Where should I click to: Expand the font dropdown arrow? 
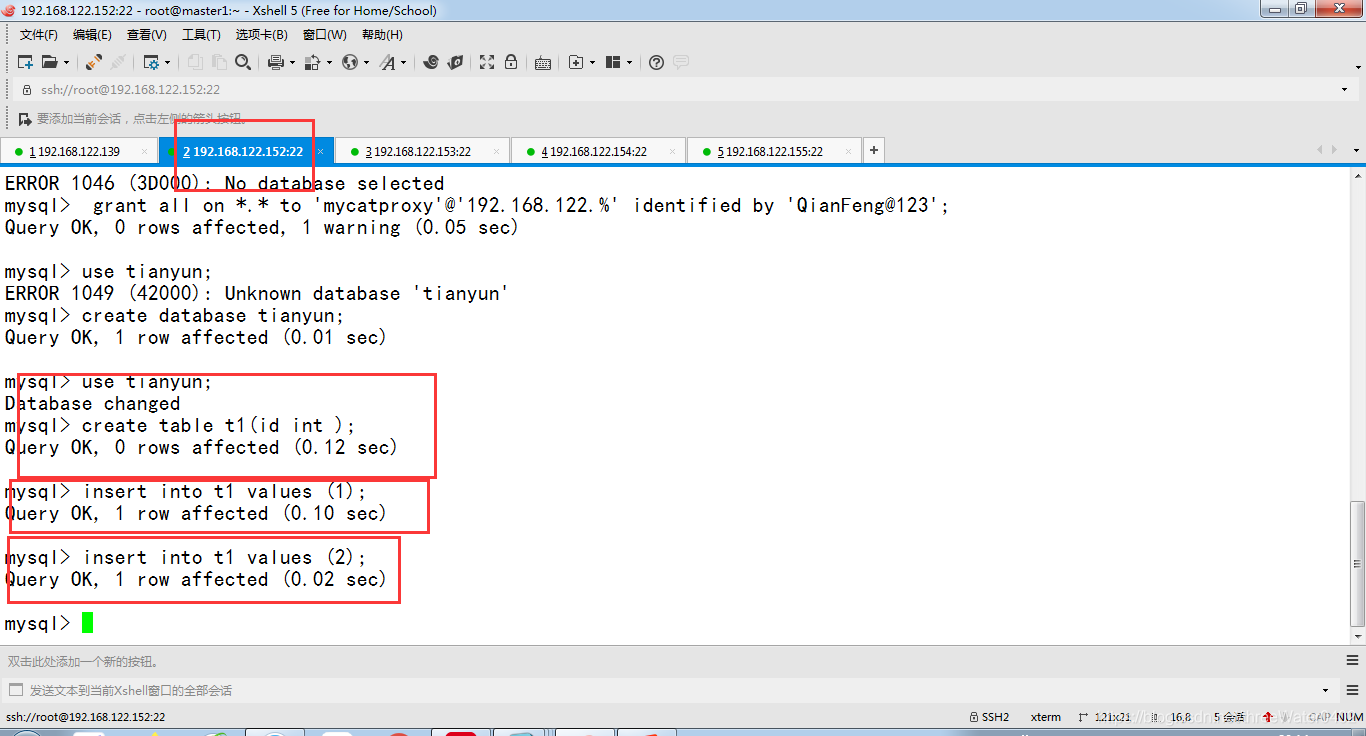pyautogui.click(x=403, y=62)
